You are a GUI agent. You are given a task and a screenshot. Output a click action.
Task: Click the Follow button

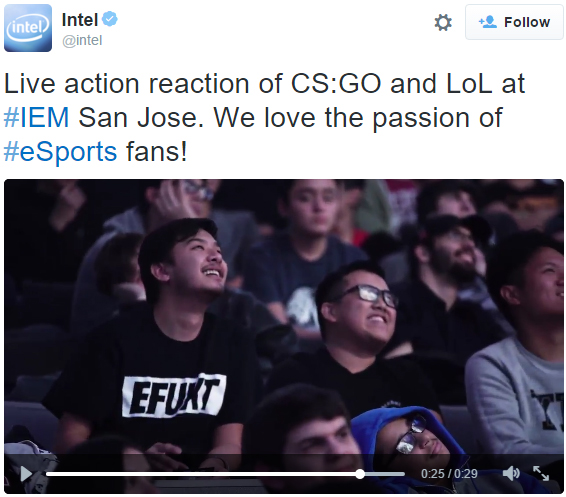514,22
